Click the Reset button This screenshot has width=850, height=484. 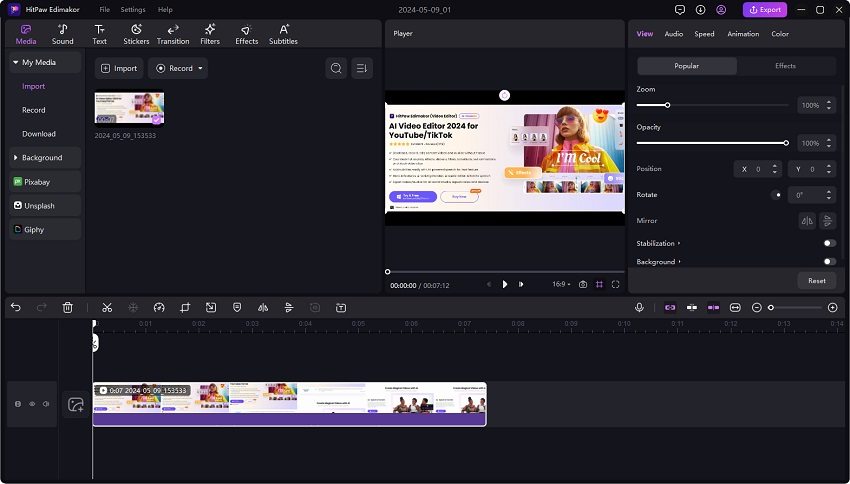click(x=817, y=281)
